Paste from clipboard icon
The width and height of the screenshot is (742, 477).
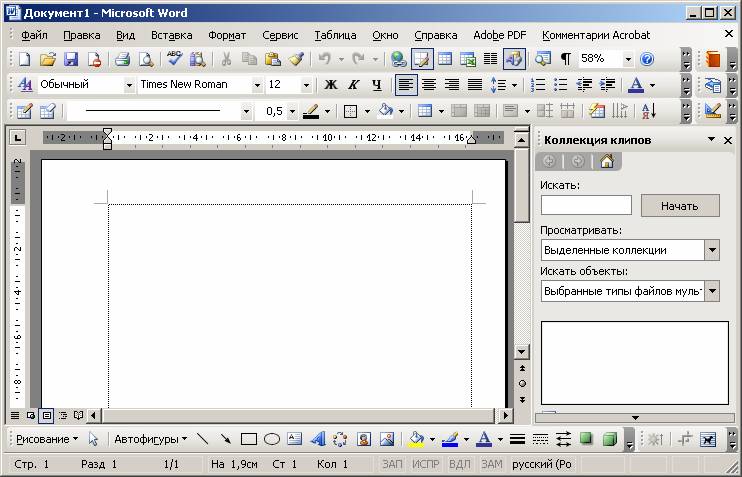click(x=273, y=59)
